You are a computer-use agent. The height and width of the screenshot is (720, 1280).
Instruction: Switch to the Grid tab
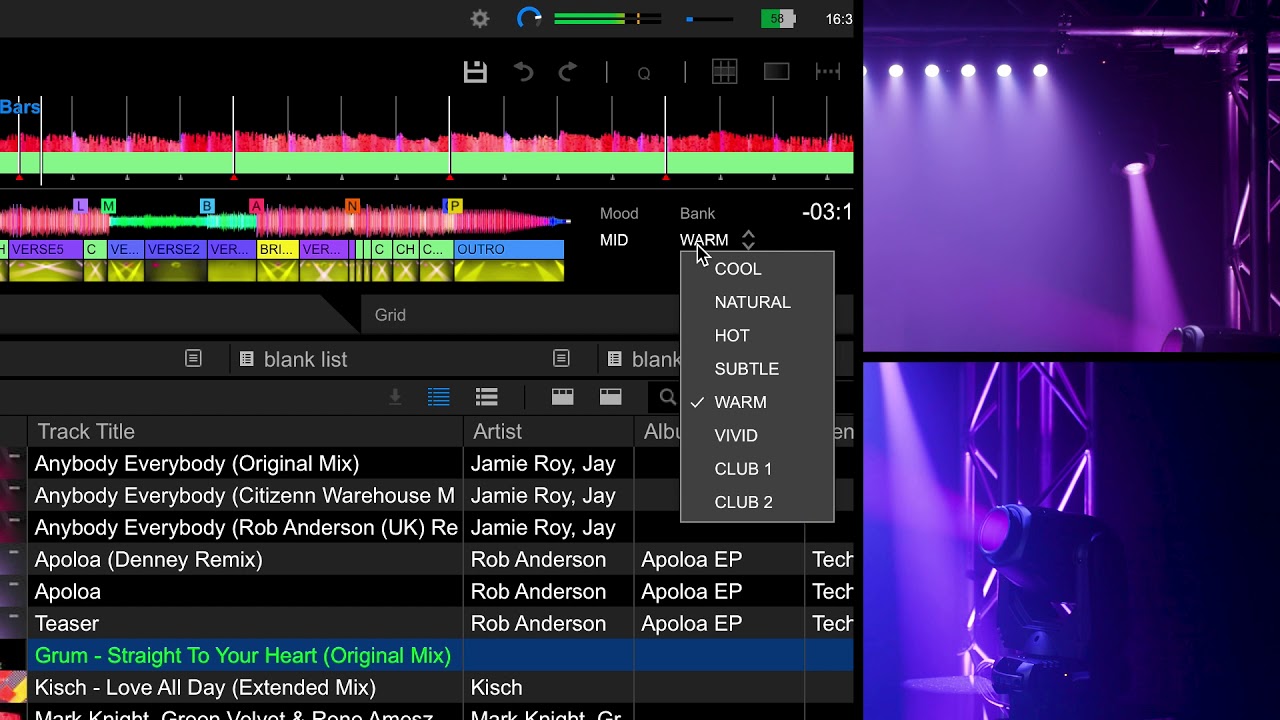coord(390,315)
